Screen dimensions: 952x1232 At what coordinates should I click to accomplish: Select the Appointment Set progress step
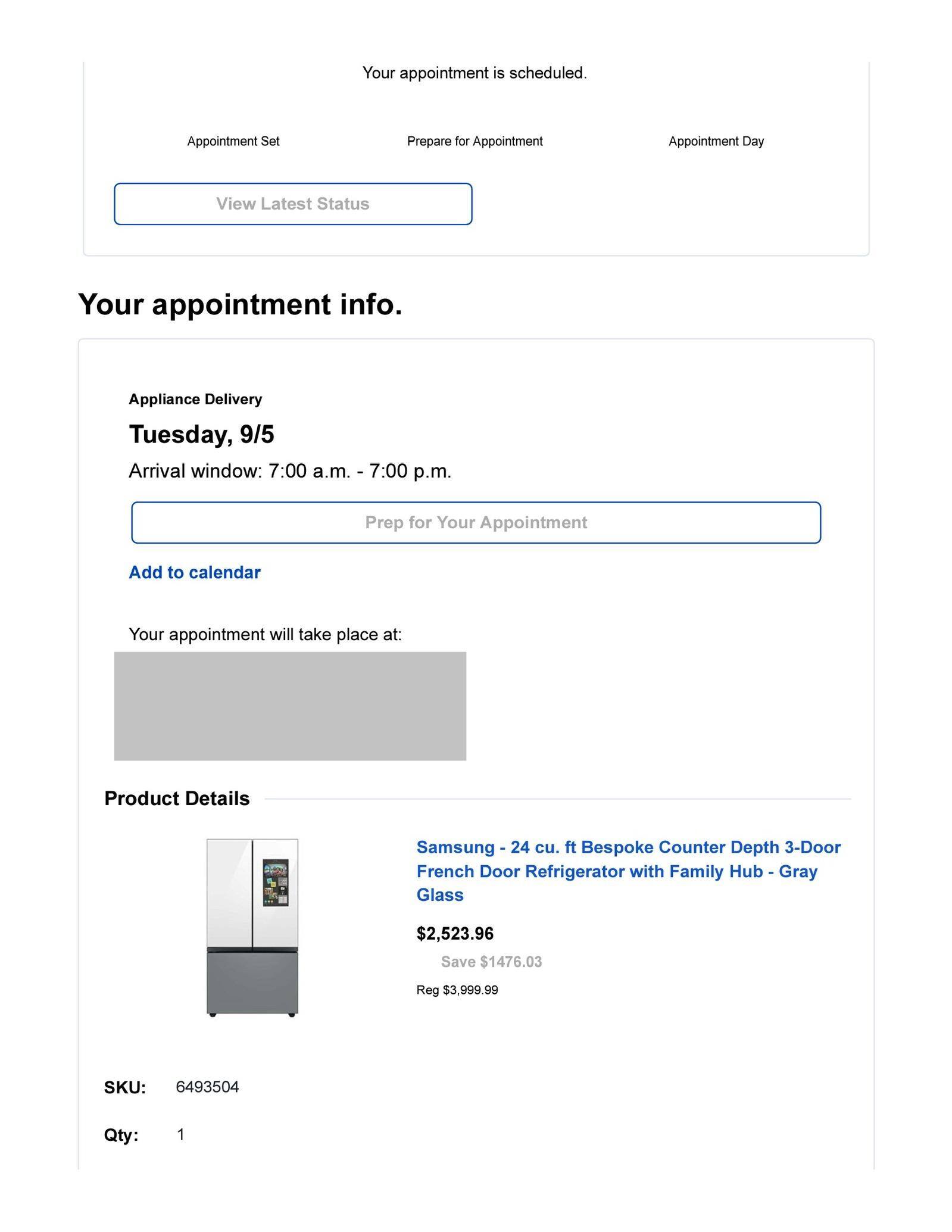pos(233,141)
